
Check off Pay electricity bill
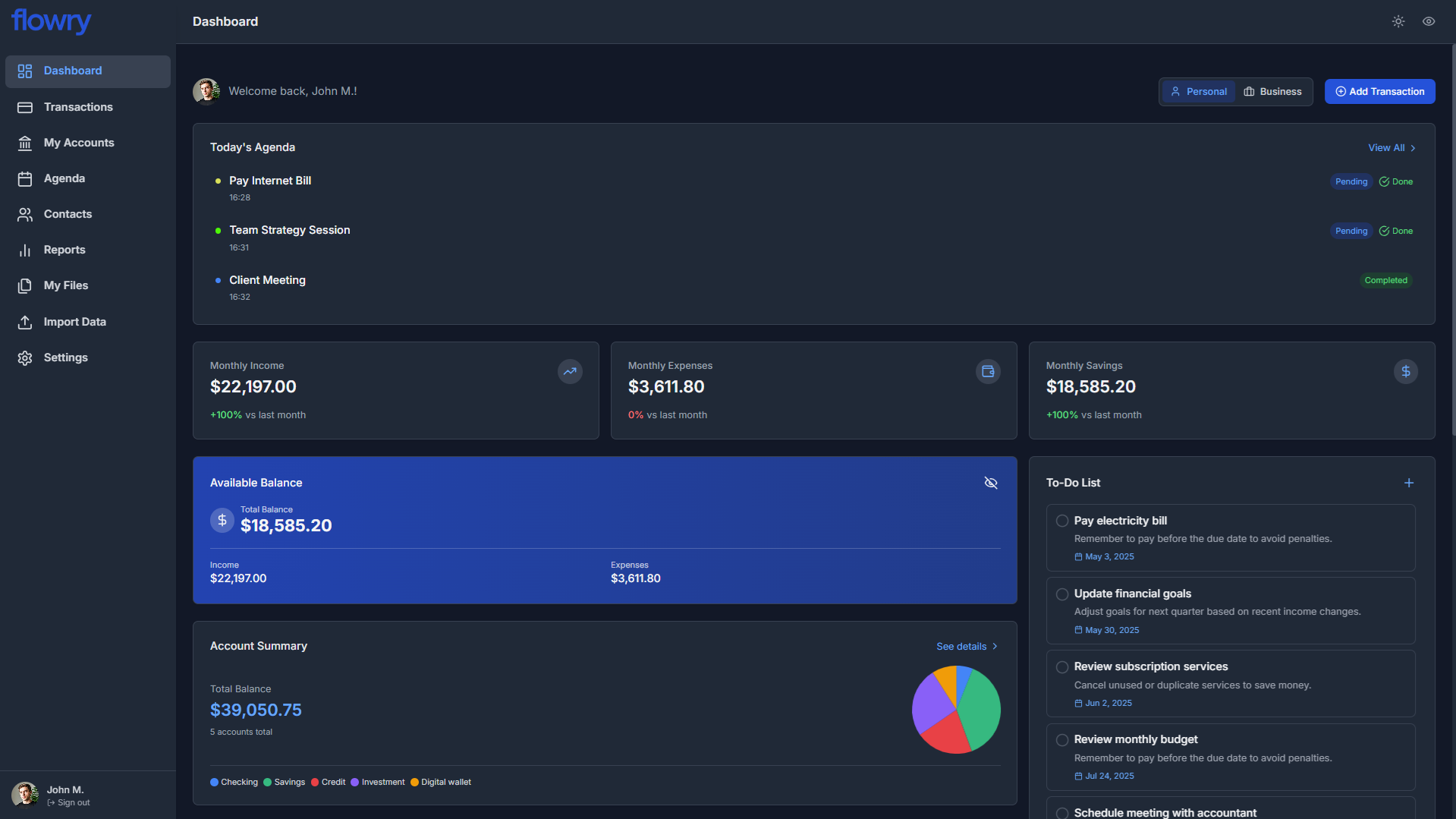tap(1062, 521)
